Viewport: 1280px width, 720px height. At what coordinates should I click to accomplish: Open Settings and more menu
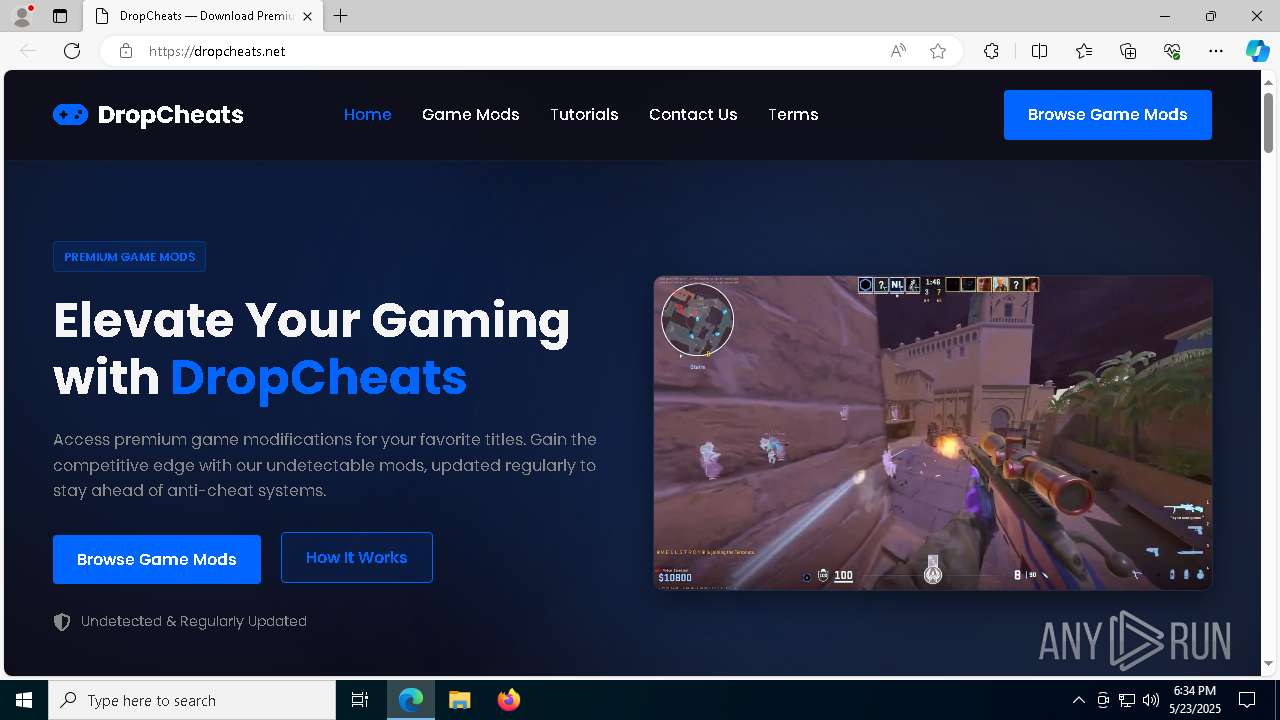coord(1216,51)
